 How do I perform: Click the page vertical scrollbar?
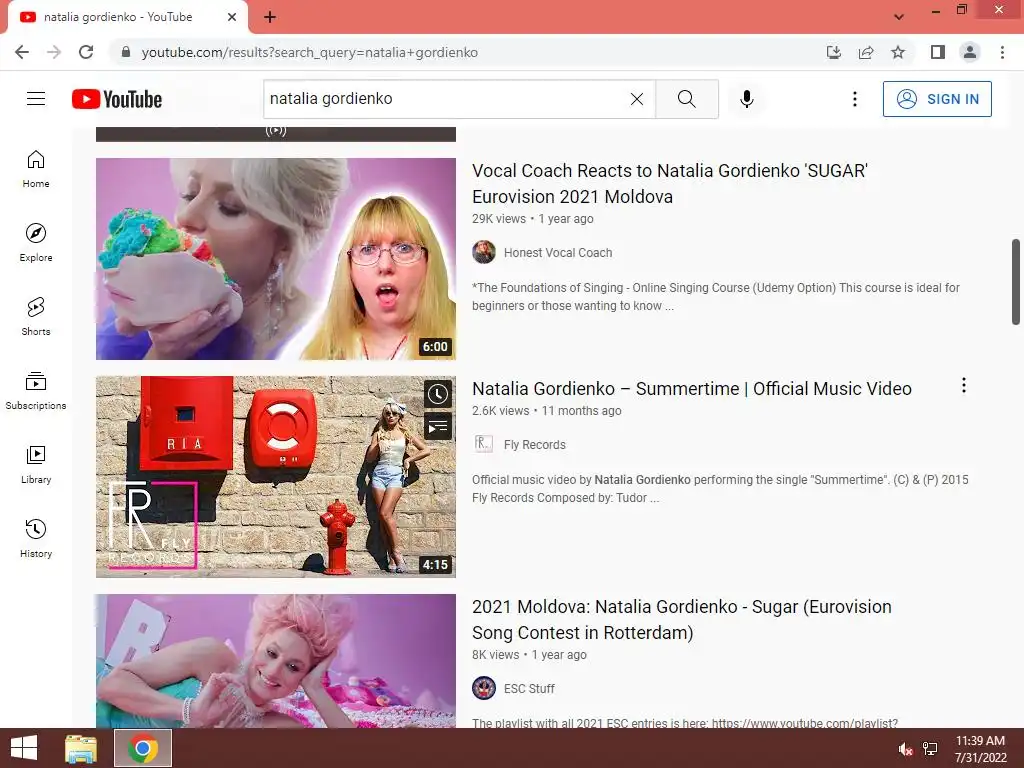click(1016, 281)
